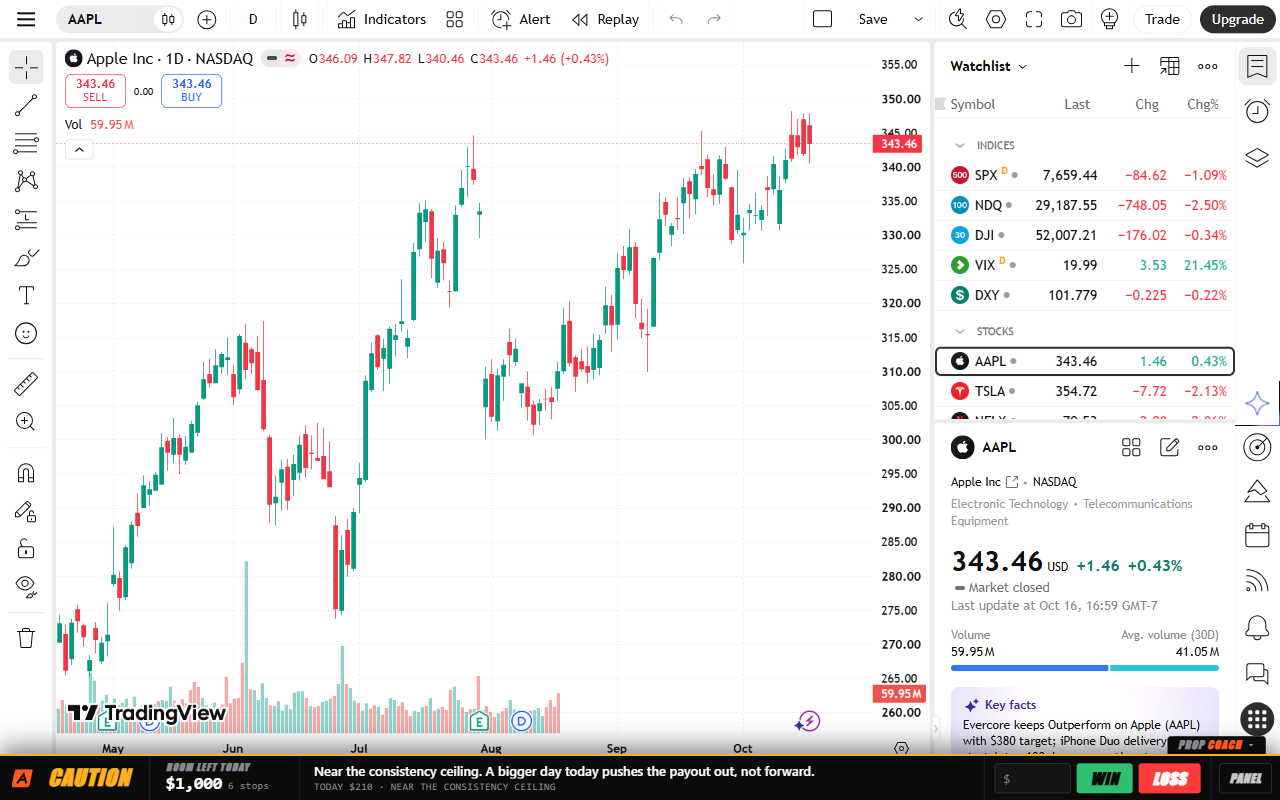
Task: Click the green WIN button
Action: pos(1105,778)
